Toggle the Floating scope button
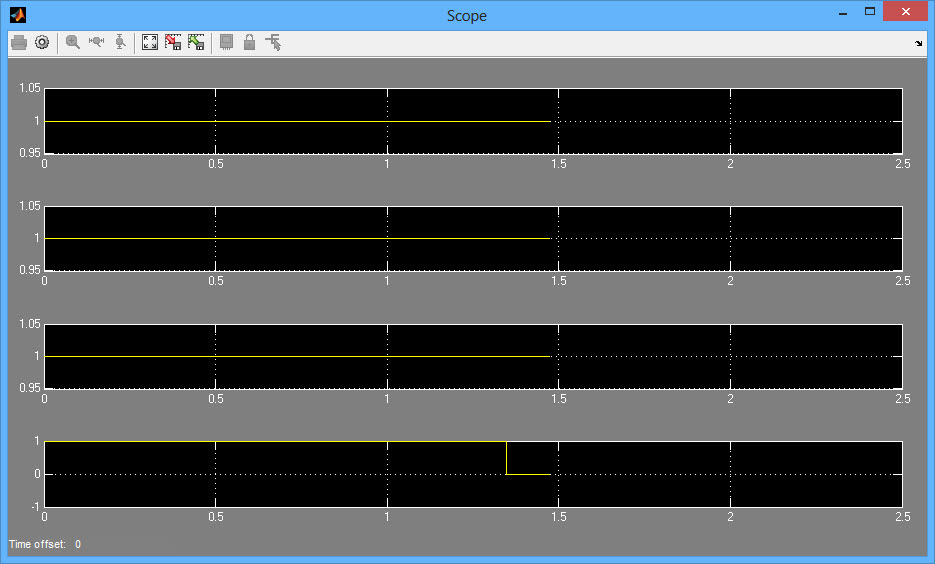 point(227,42)
